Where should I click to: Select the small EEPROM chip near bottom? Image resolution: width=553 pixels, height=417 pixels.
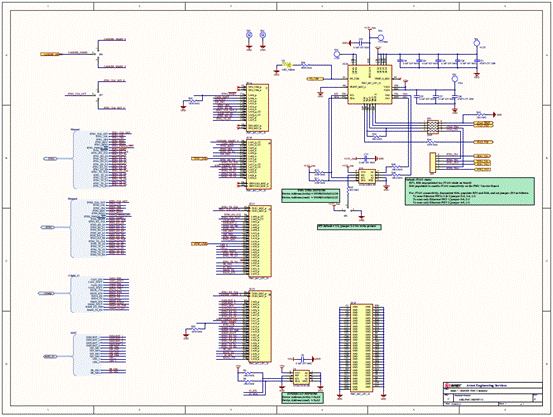[301, 377]
